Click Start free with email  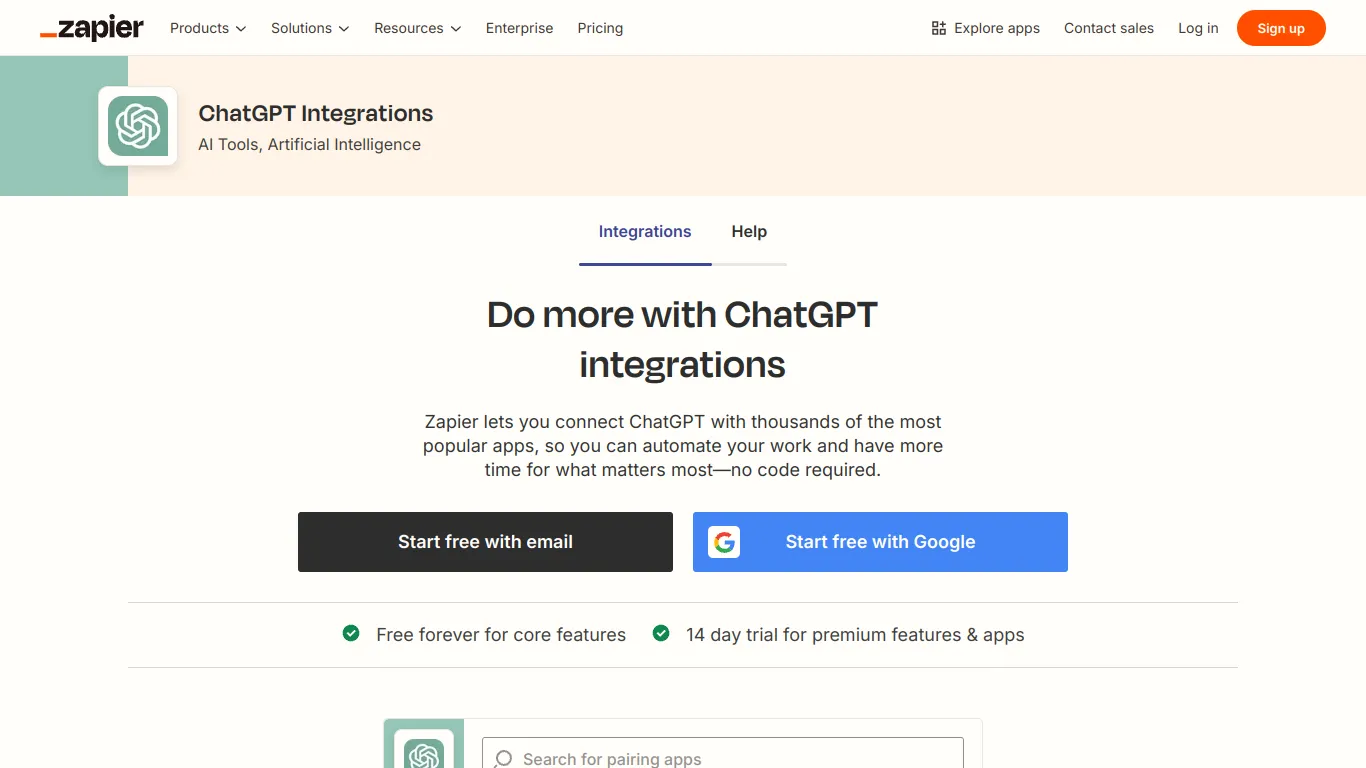coord(485,542)
